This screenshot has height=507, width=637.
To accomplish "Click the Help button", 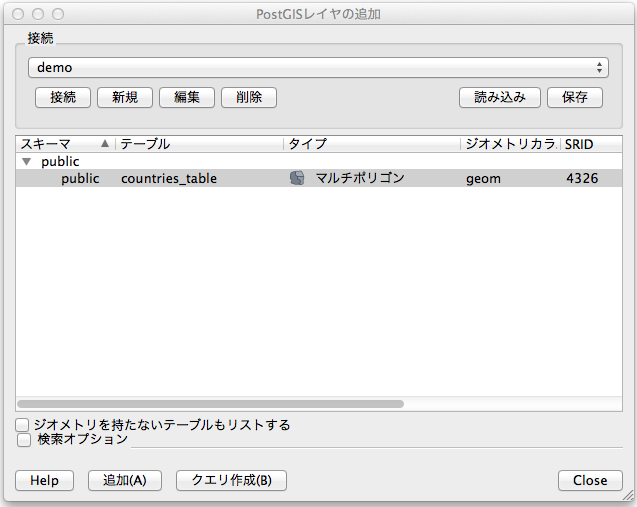I will click(x=44, y=480).
